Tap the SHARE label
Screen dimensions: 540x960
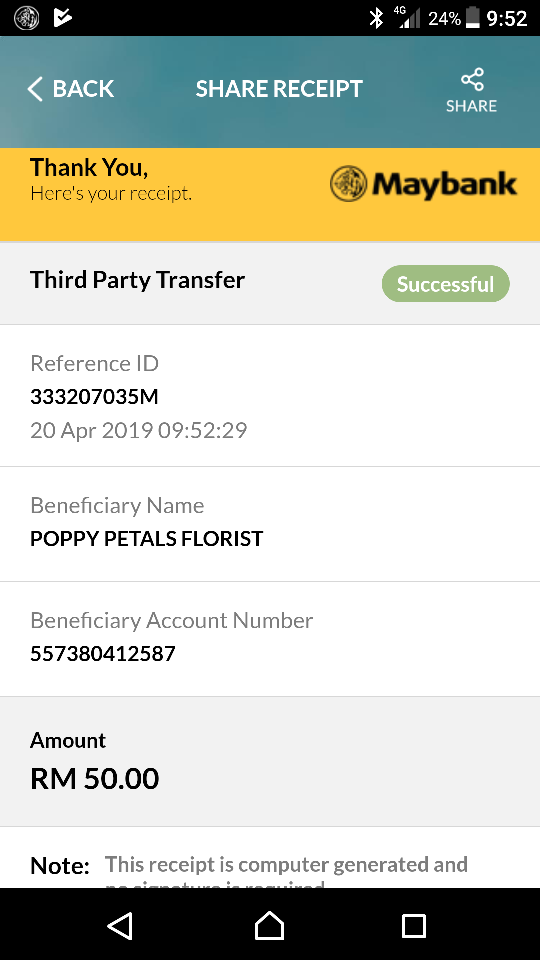(471, 106)
